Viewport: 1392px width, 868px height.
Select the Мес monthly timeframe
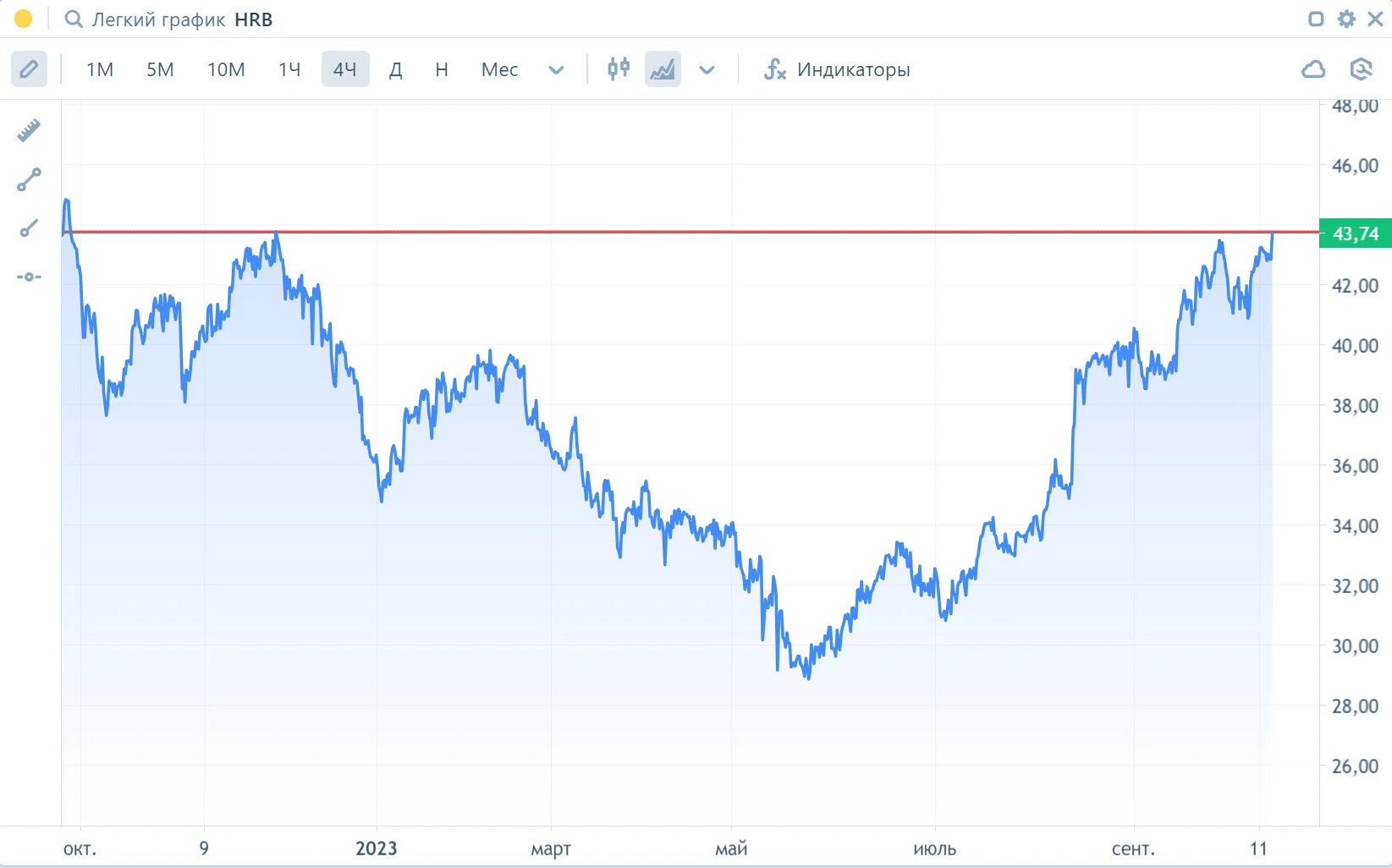[x=499, y=69]
